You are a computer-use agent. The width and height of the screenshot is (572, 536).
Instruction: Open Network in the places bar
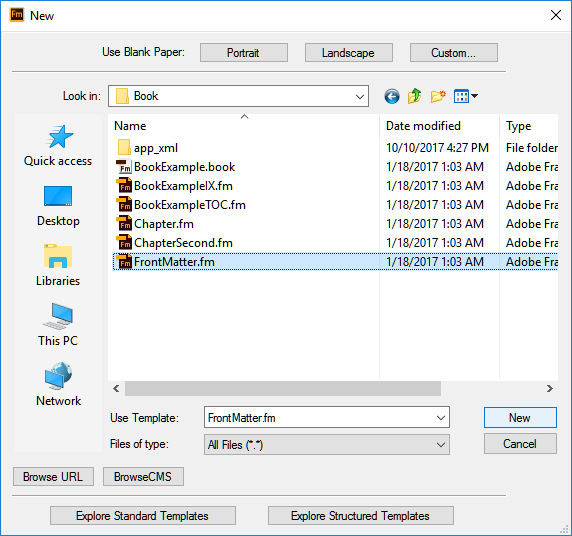[x=58, y=385]
